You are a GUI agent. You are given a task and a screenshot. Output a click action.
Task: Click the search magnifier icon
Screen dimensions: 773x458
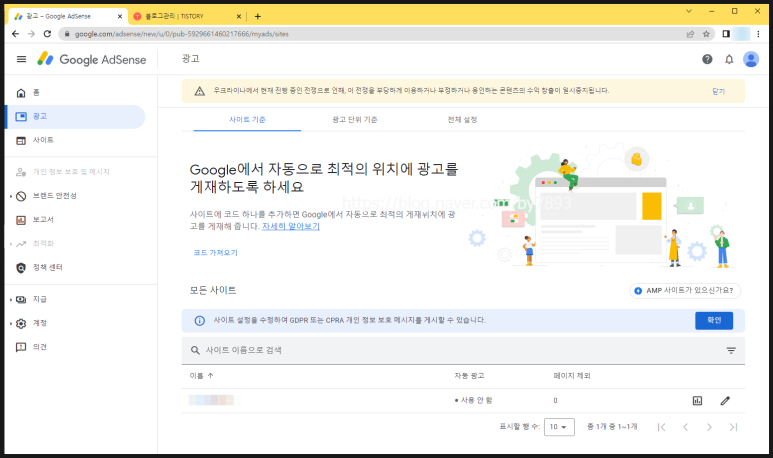[x=195, y=350]
